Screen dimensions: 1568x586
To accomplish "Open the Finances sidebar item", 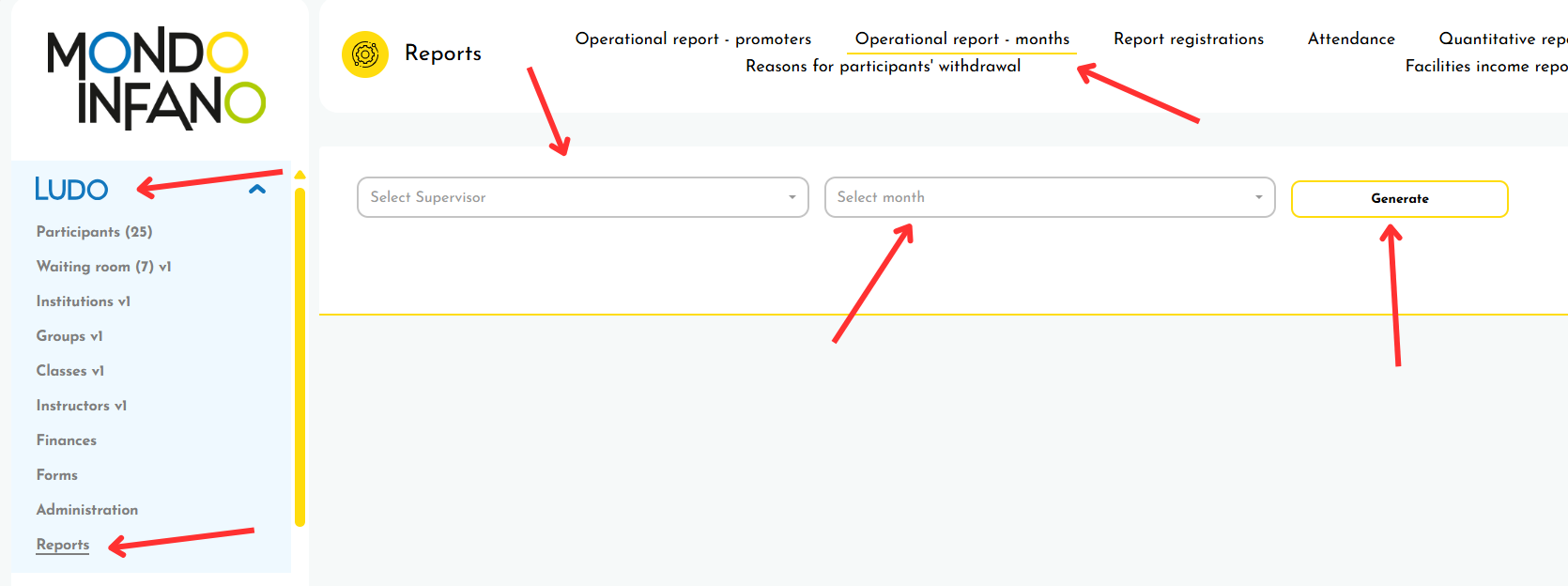I will click(x=66, y=440).
